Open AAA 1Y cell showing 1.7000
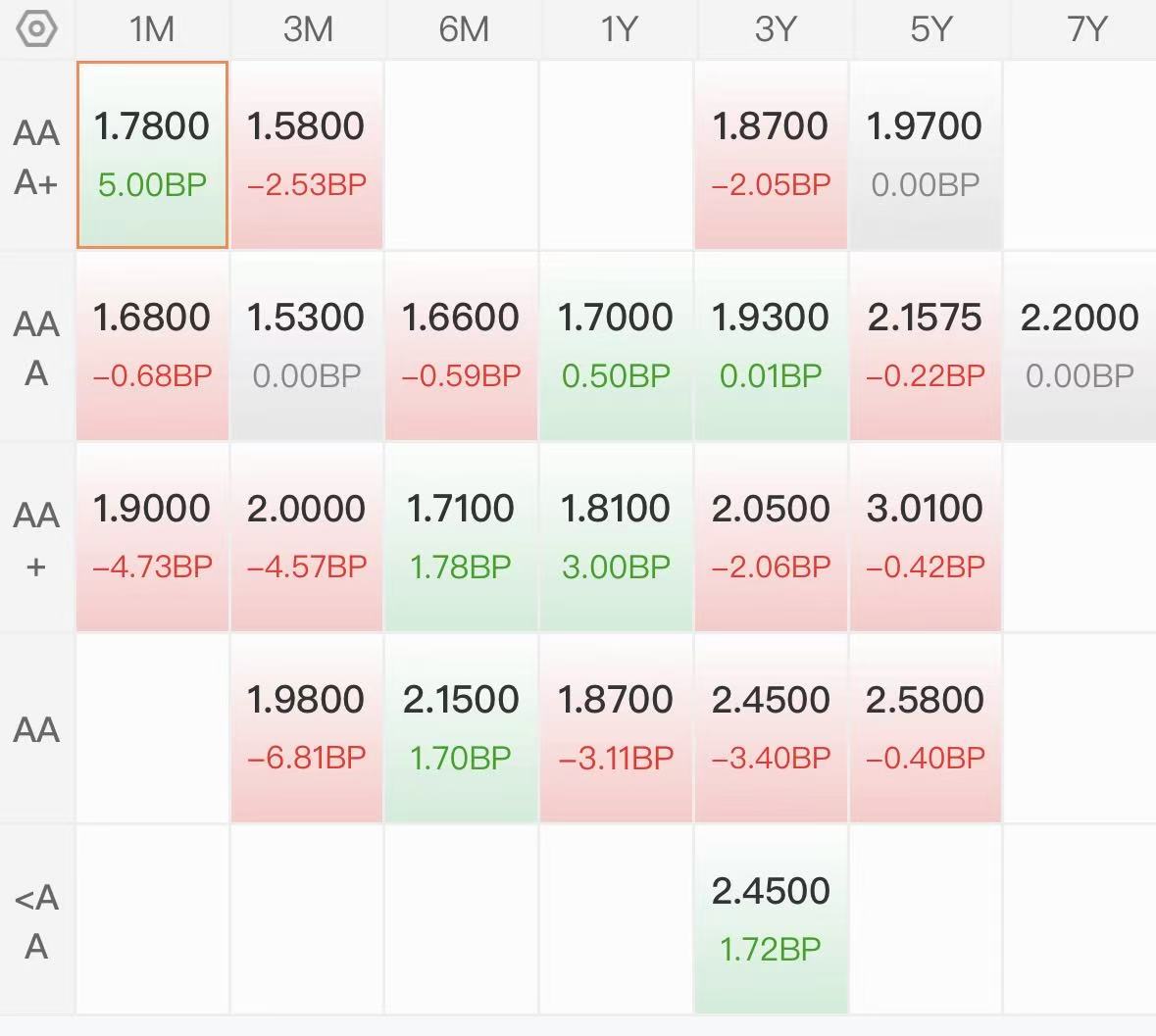Viewport: 1156px width, 1036px height. click(x=617, y=346)
